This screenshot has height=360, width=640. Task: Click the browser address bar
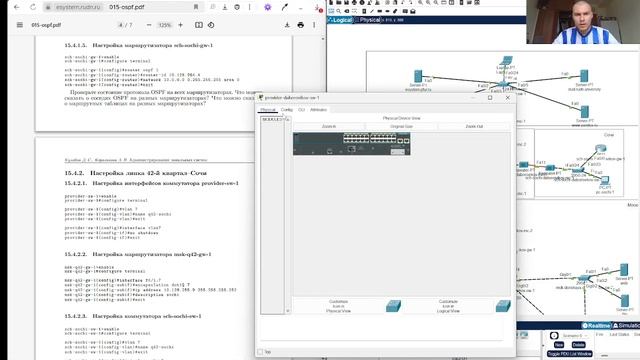(122, 7)
